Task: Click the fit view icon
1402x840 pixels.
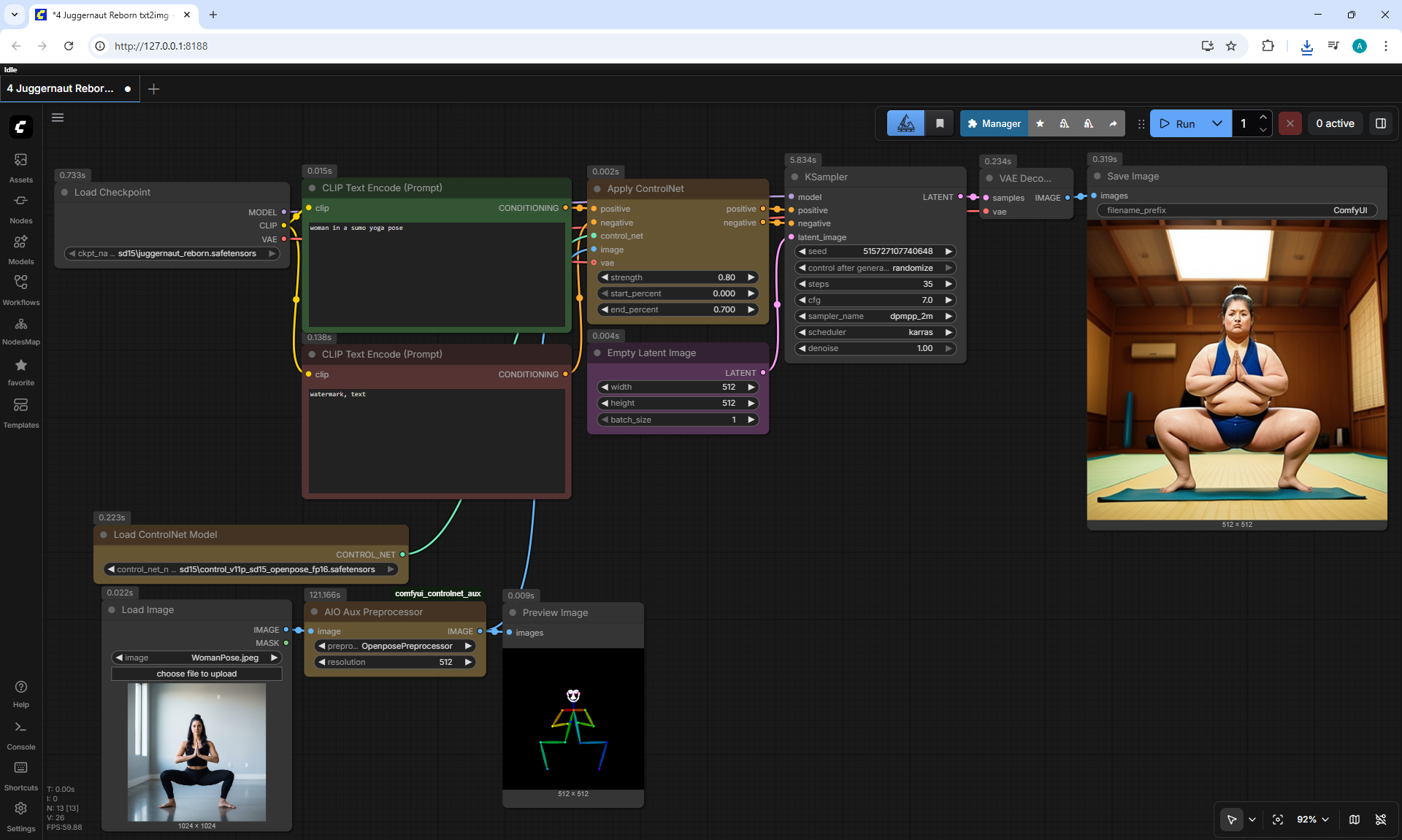Action: (1278, 820)
